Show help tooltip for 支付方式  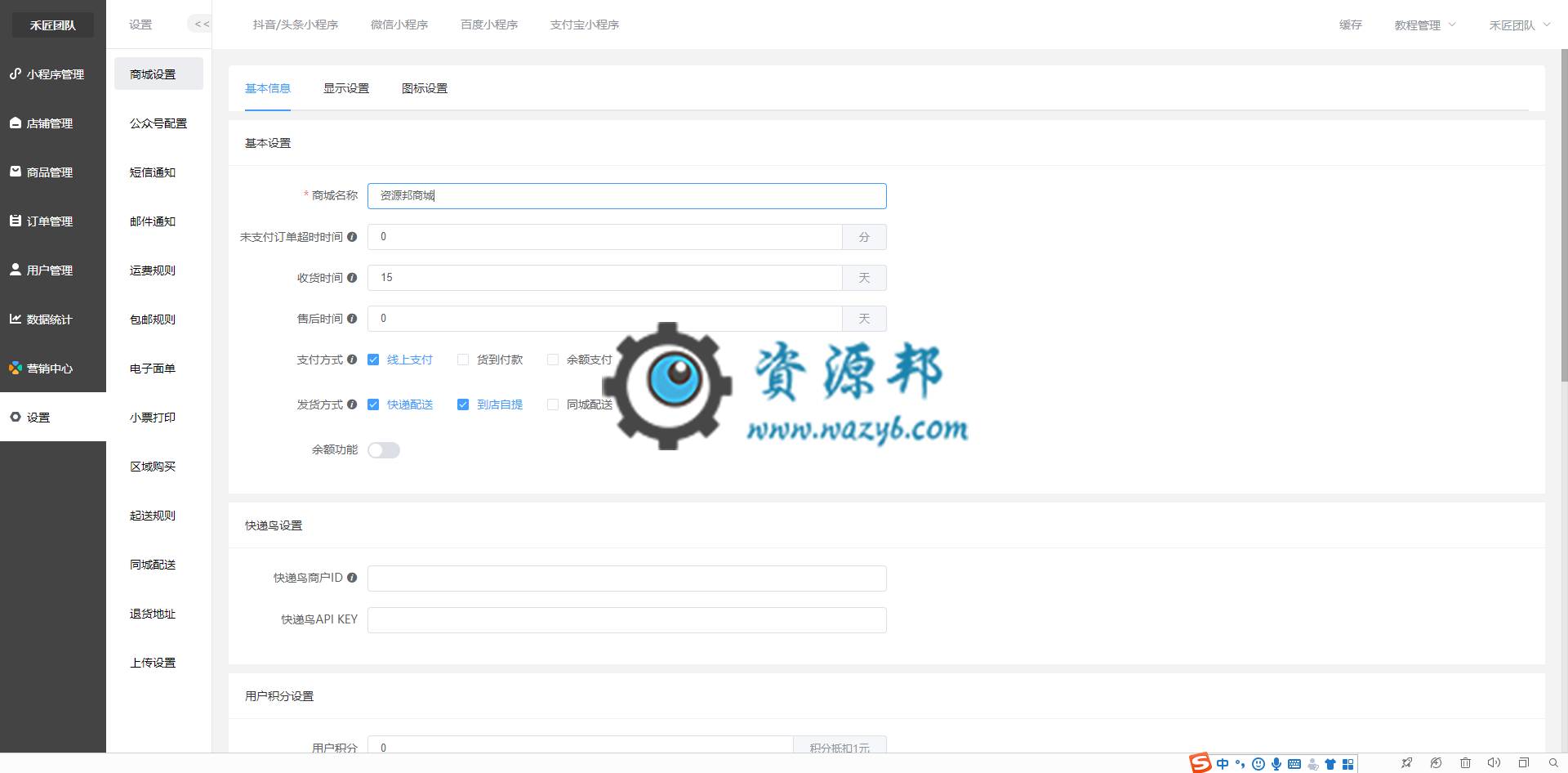352,360
